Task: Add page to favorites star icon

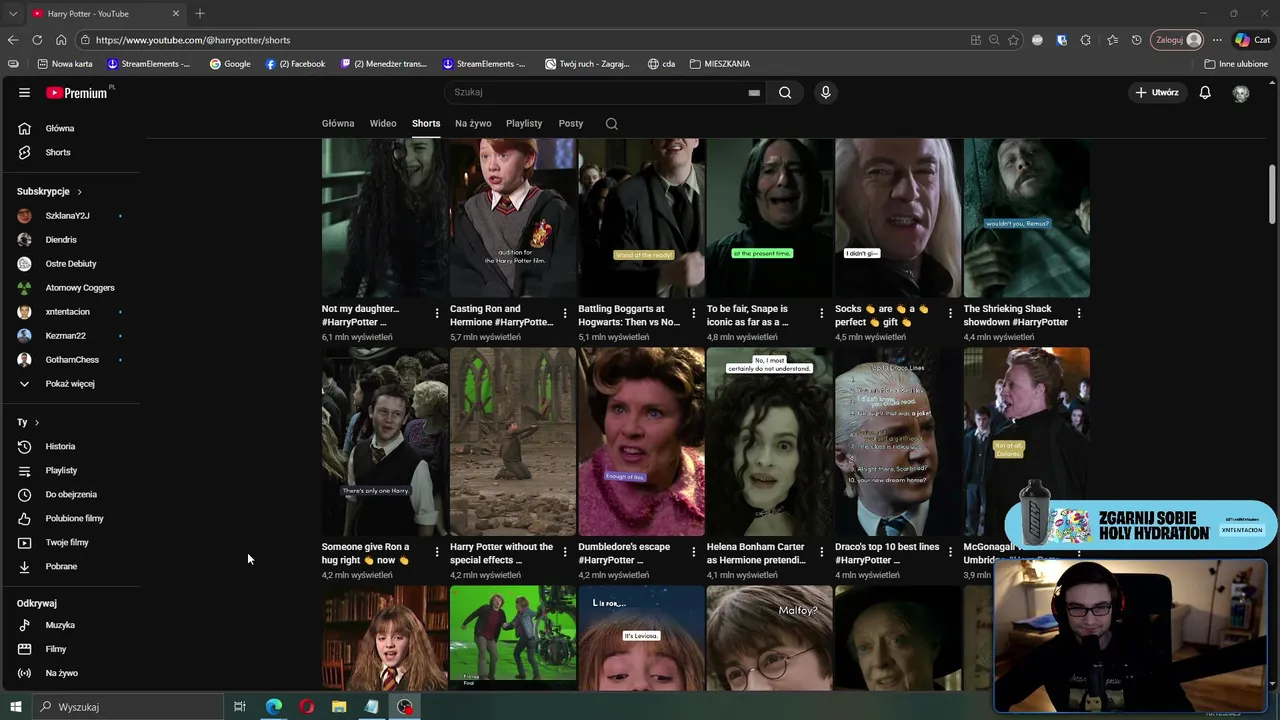Action: click(x=1013, y=40)
